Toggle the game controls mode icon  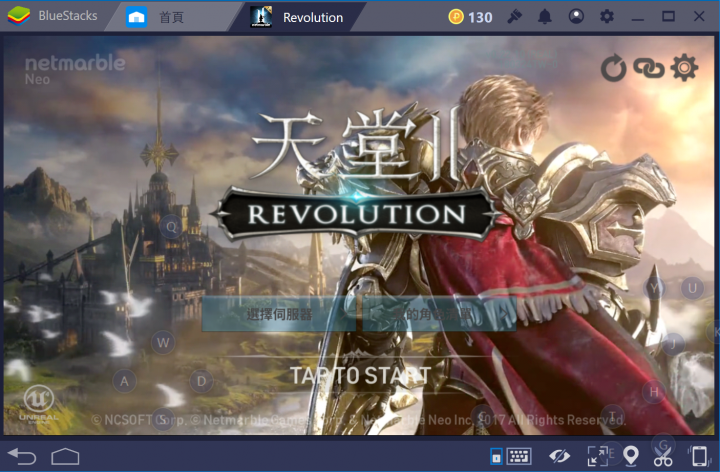[x=496, y=456]
